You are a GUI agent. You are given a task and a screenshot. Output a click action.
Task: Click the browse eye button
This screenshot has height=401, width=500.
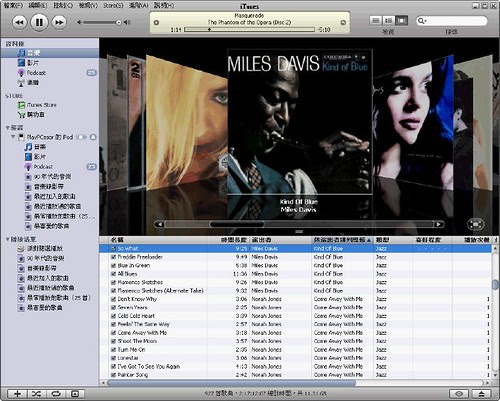(x=459, y=394)
